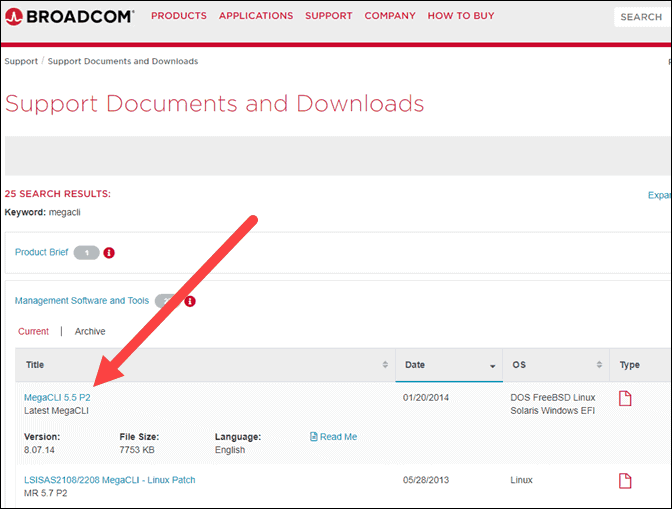Screen dimensions: 672x509
Task: Click the Product Brief count badge
Action: [x=87, y=253]
